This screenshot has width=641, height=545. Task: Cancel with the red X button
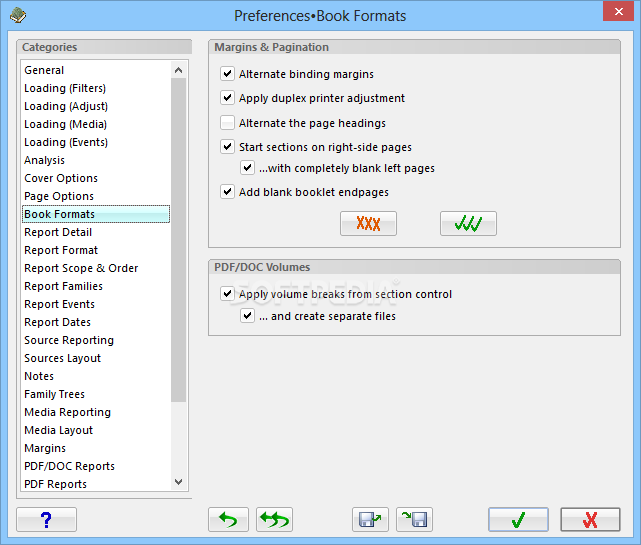coord(590,520)
